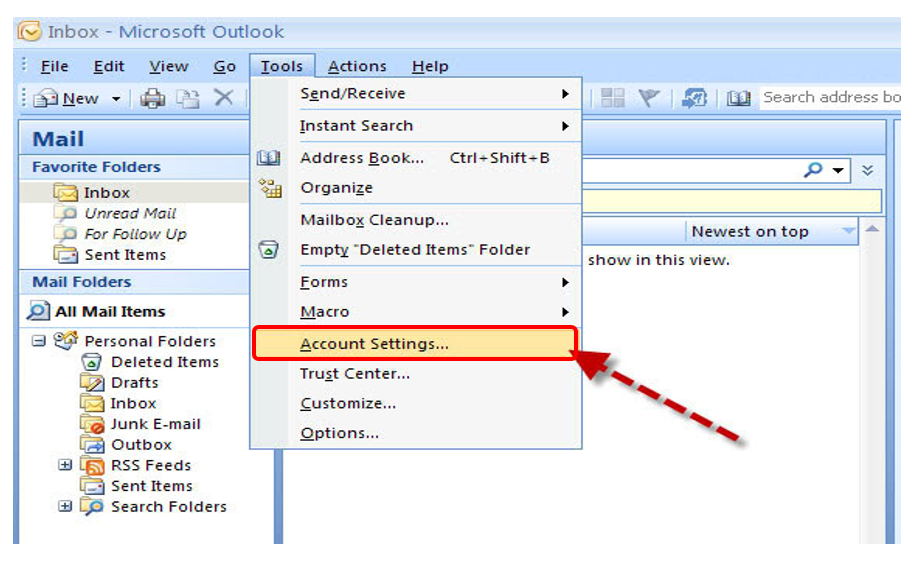Open the Go menu
Screen dimensions: 914x568
[x=224, y=66]
